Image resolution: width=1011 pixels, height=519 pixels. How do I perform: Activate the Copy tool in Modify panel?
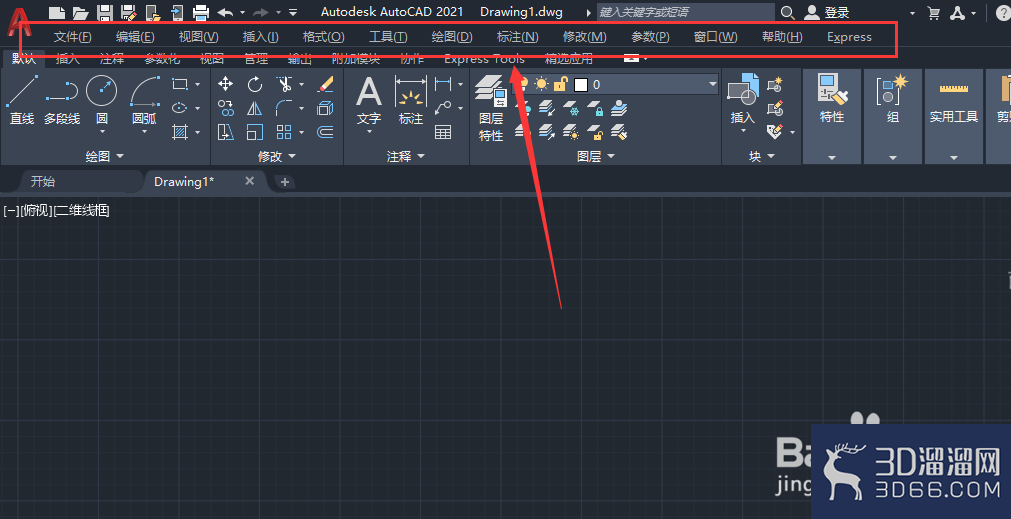[x=226, y=108]
